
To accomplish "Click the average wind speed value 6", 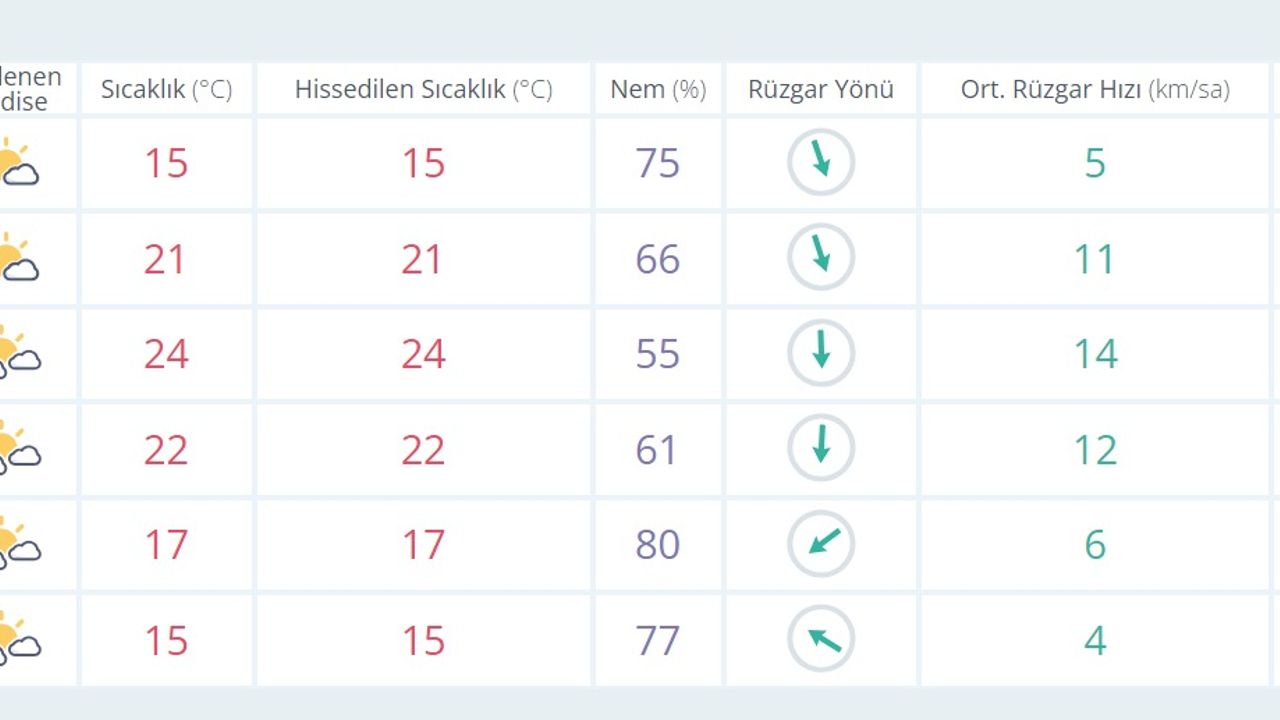I will point(1095,545).
